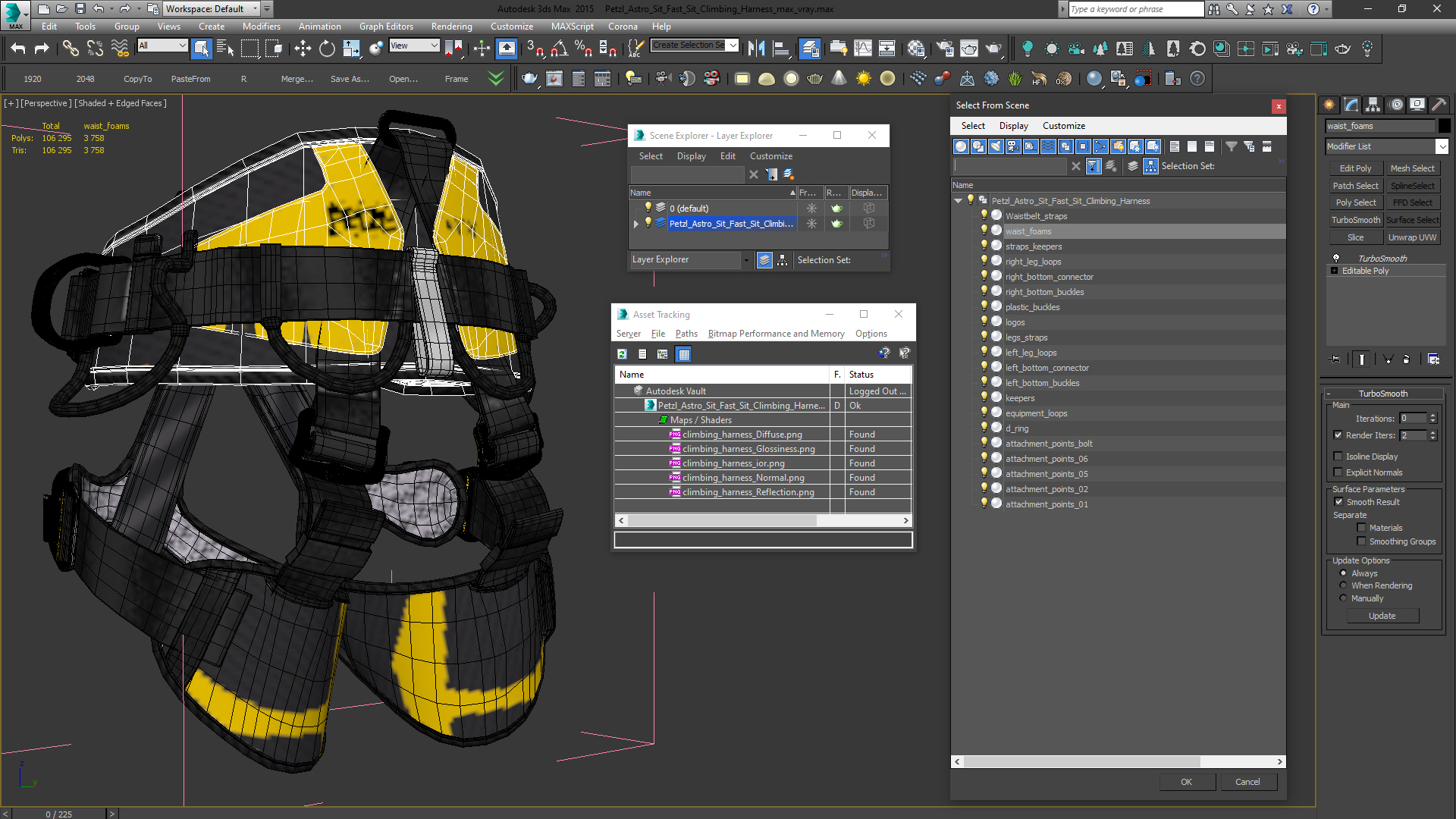The width and height of the screenshot is (1456, 819).
Task: Click the green grass scatter icon
Action: click(x=1015, y=78)
